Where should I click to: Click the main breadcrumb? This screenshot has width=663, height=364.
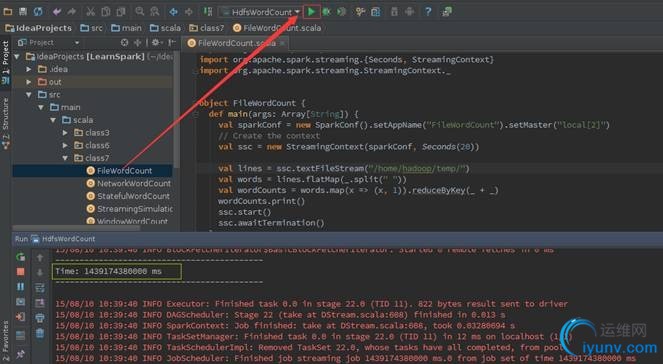click(126, 28)
